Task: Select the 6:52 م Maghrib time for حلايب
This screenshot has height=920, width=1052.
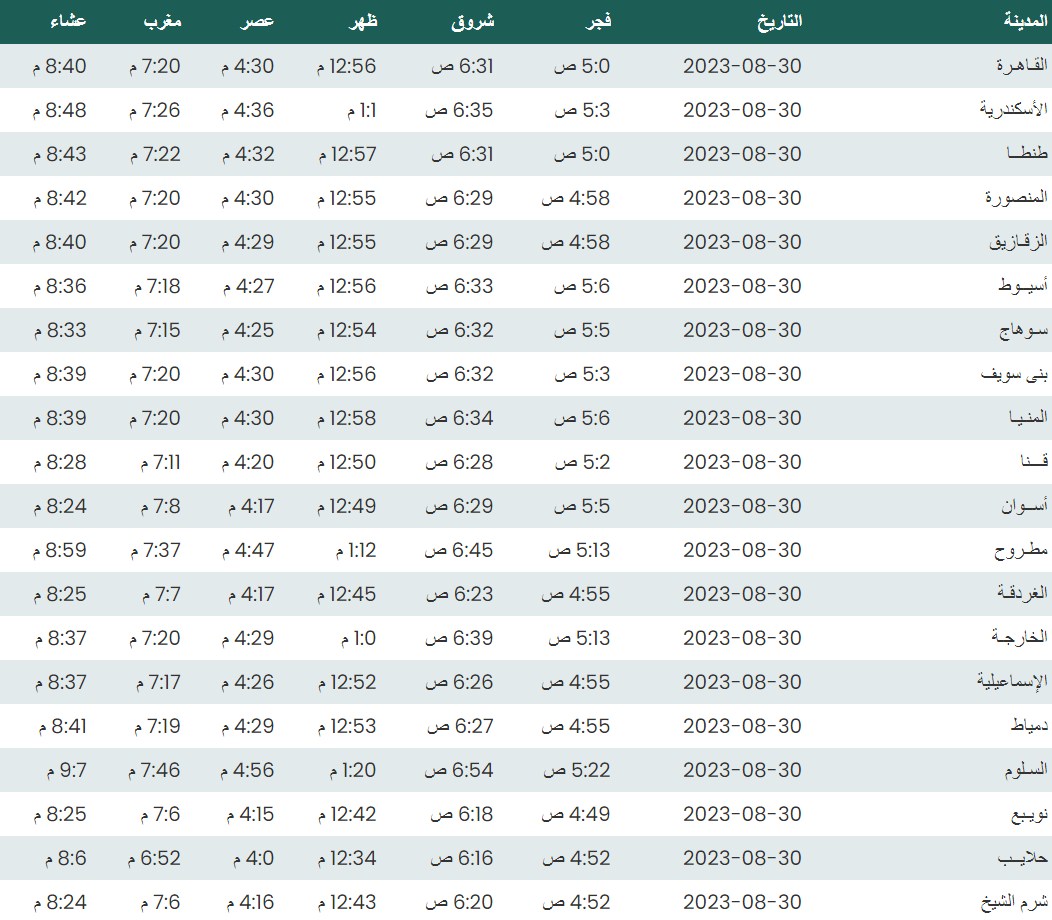Action: pyautogui.click(x=154, y=858)
